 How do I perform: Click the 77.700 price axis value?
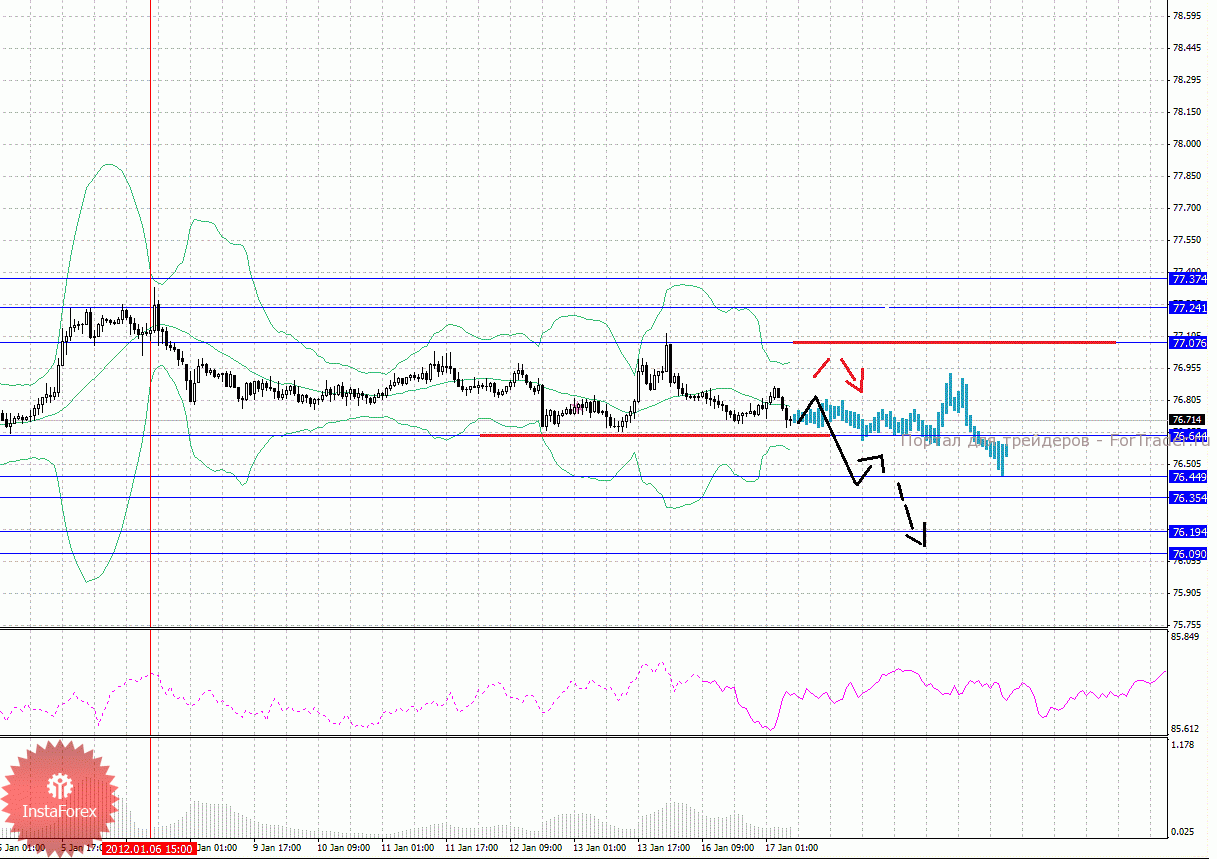(1187, 208)
